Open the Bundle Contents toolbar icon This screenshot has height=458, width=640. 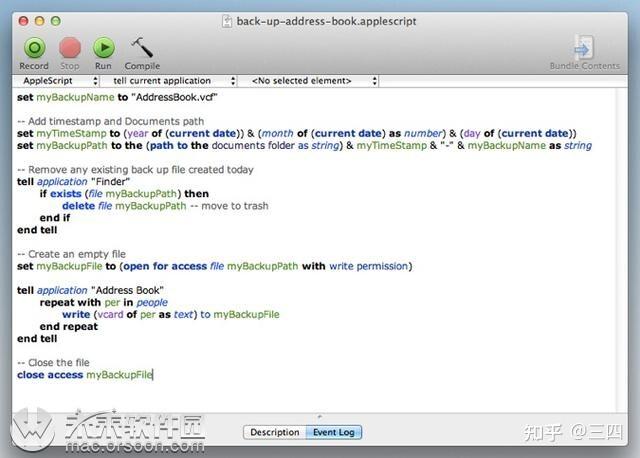584,47
